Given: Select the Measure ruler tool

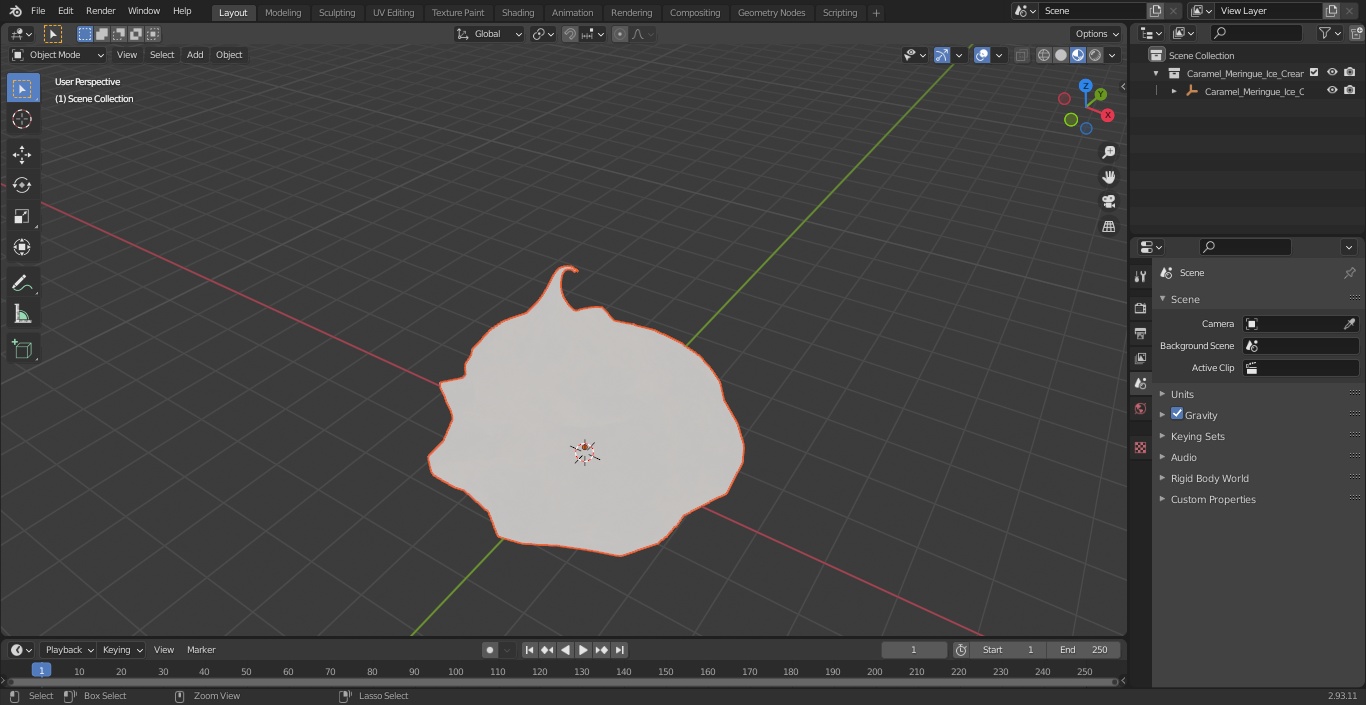Looking at the screenshot, I should point(22,315).
